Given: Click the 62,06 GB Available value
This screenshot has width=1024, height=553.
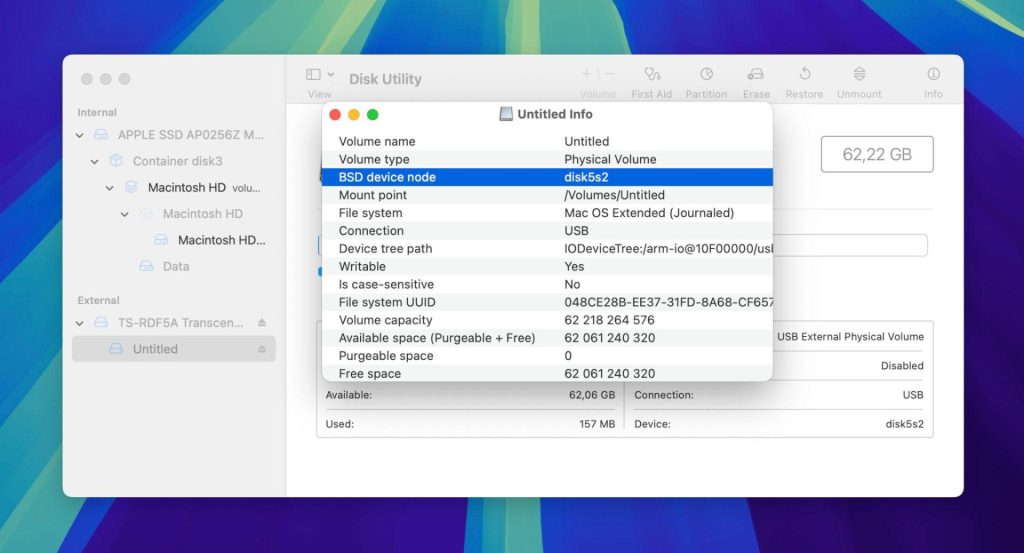Looking at the screenshot, I should tap(592, 395).
